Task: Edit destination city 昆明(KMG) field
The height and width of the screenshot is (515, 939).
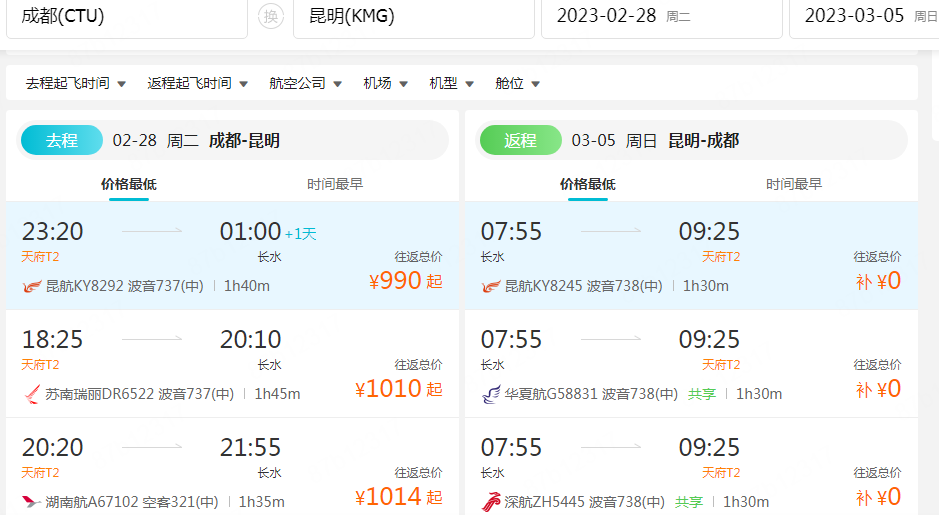Action: [x=414, y=16]
